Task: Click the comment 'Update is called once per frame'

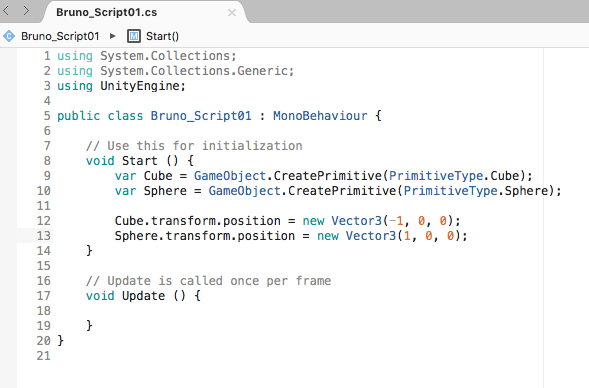Action: pyautogui.click(x=219, y=281)
